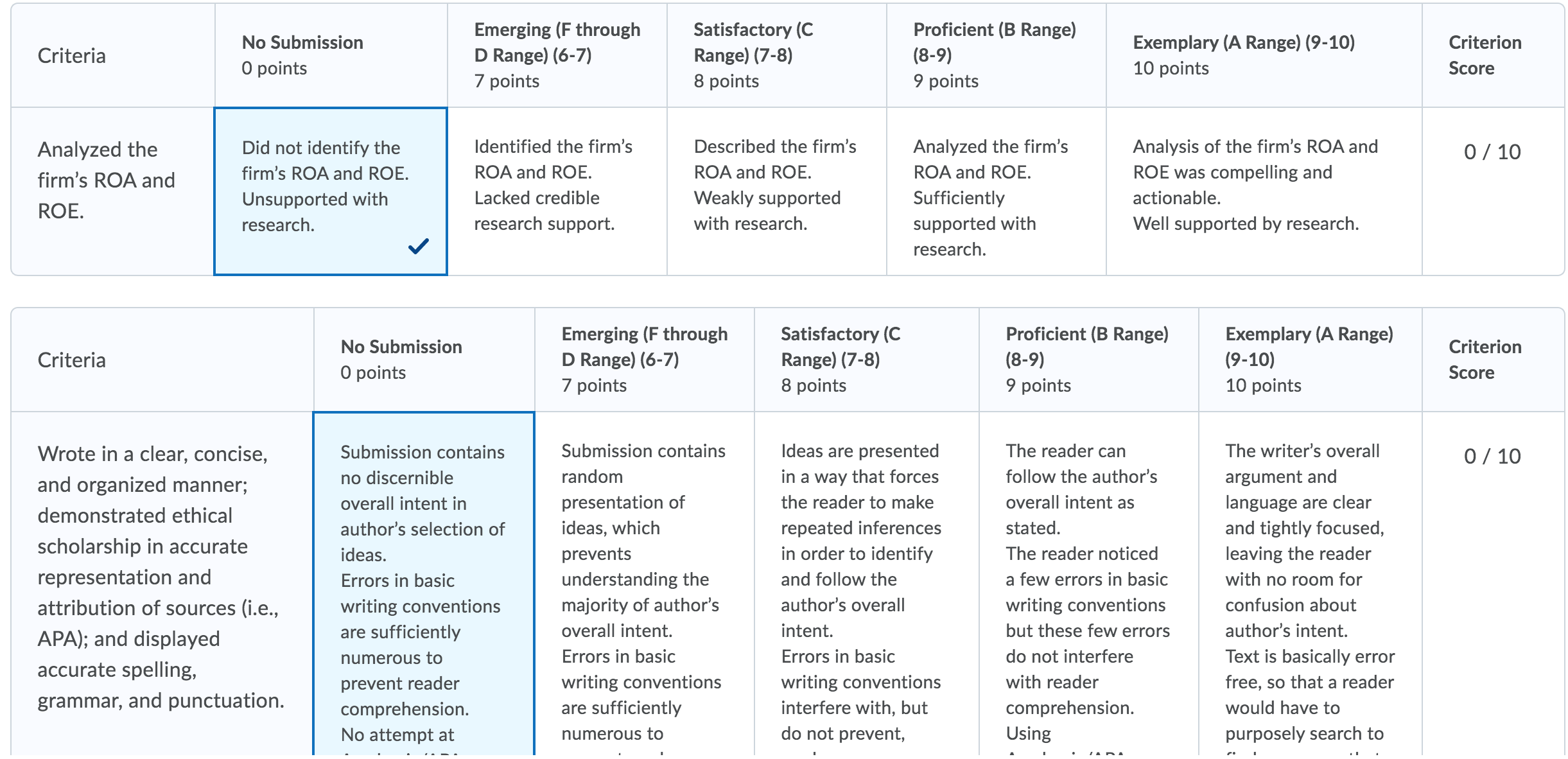Screen dimensions: 1568x759
Task: Click the first rubric's No Submission header
Action: (x=331, y=55)
